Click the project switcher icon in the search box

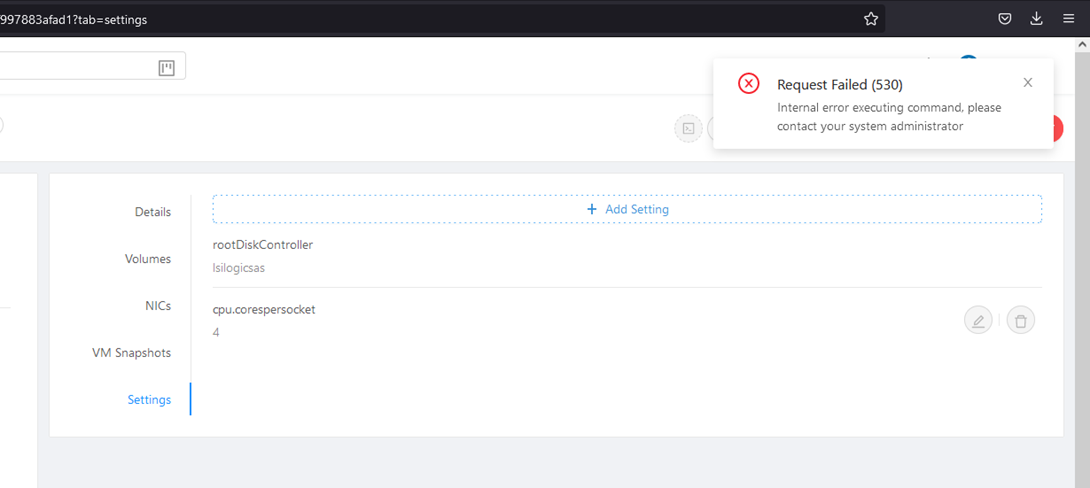166,67
